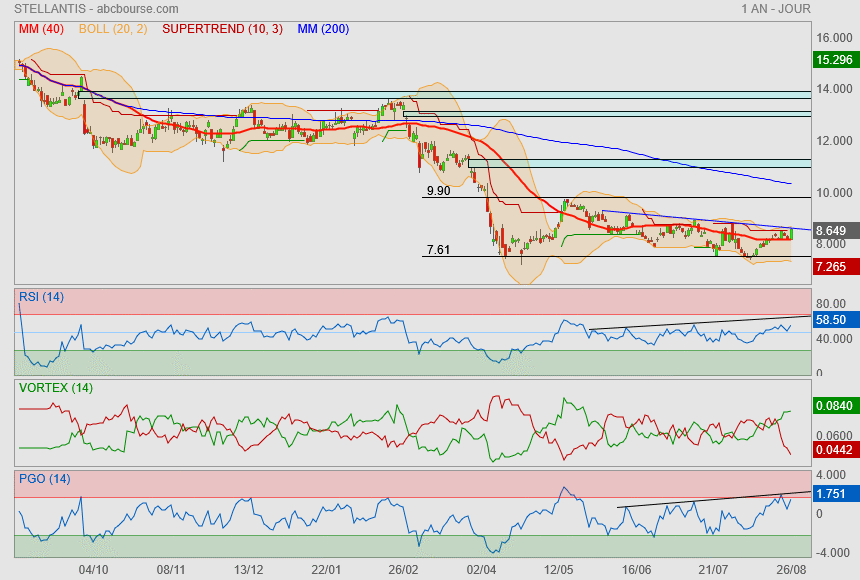Click the red 0.0442 Vortex value tag

pyautogui.click(x=834, y=450)
